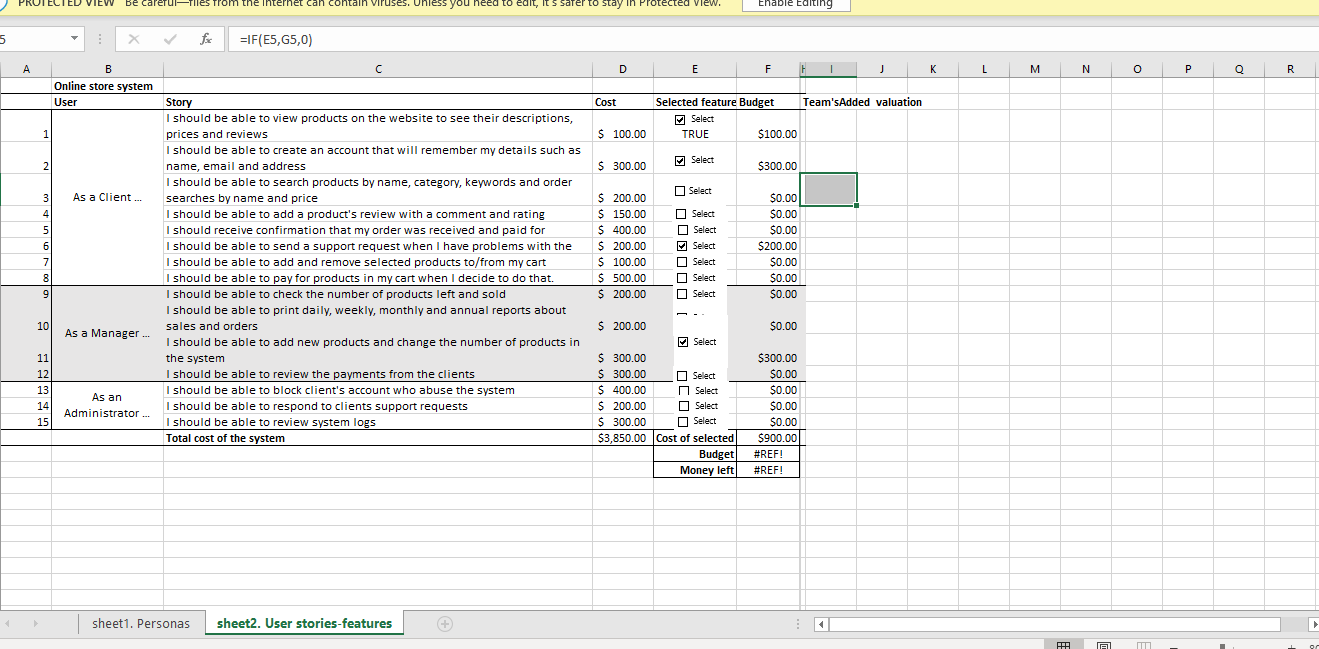Click the Enable Editing button
1319x649 pixels.
(795, 4)
